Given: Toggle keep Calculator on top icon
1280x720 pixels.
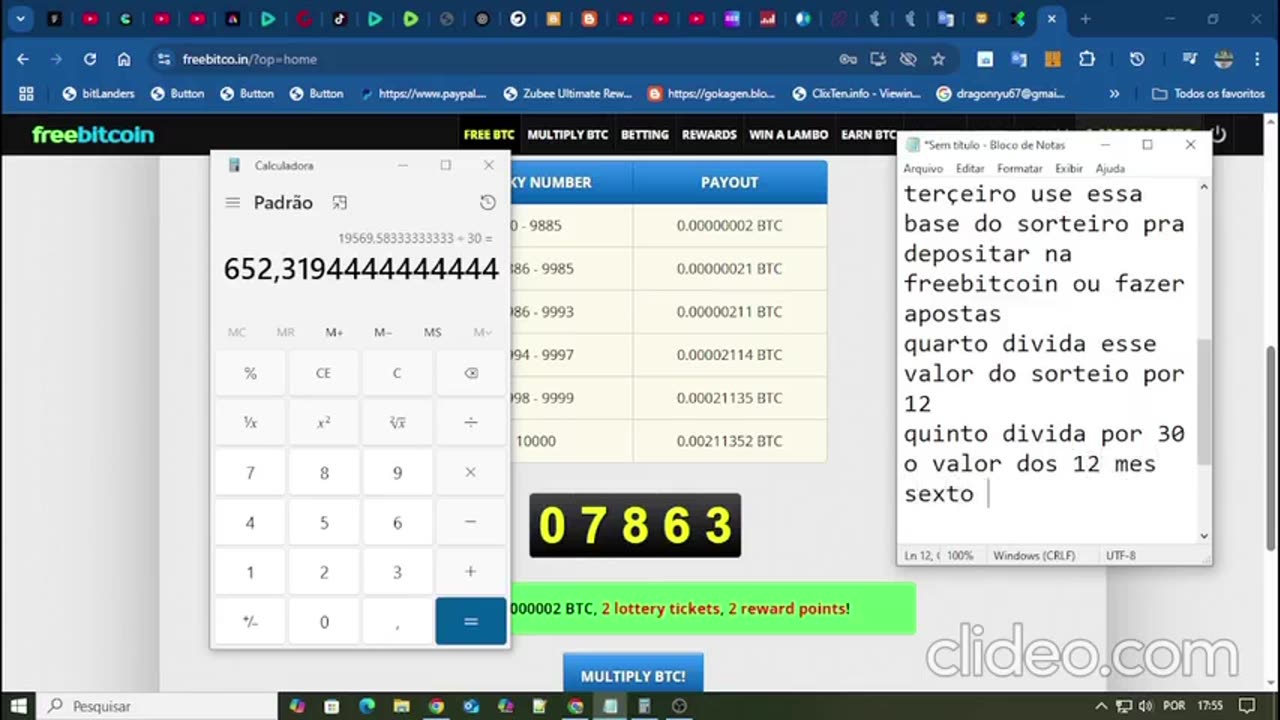Looking at the screenshot, I should (x=339, y=202).
